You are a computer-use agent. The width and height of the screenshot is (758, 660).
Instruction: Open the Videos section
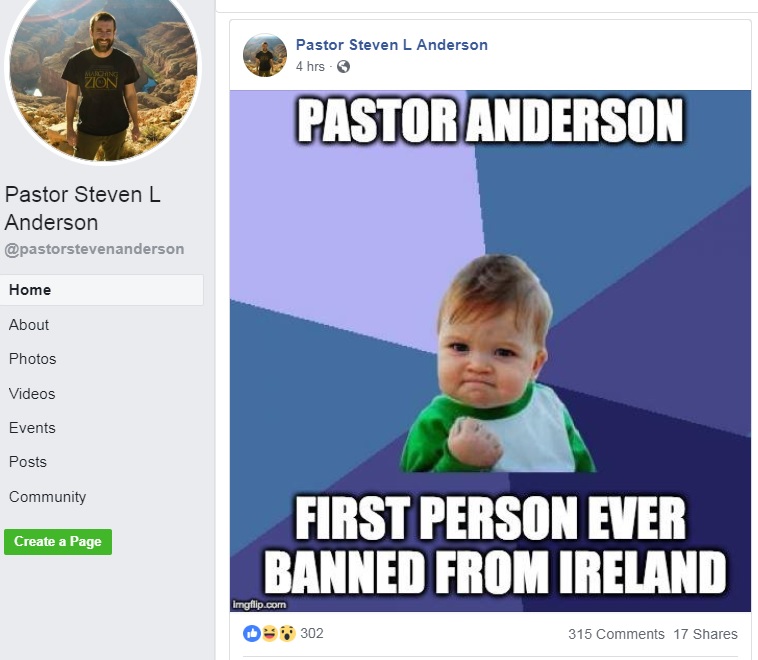tap(32, 394)
